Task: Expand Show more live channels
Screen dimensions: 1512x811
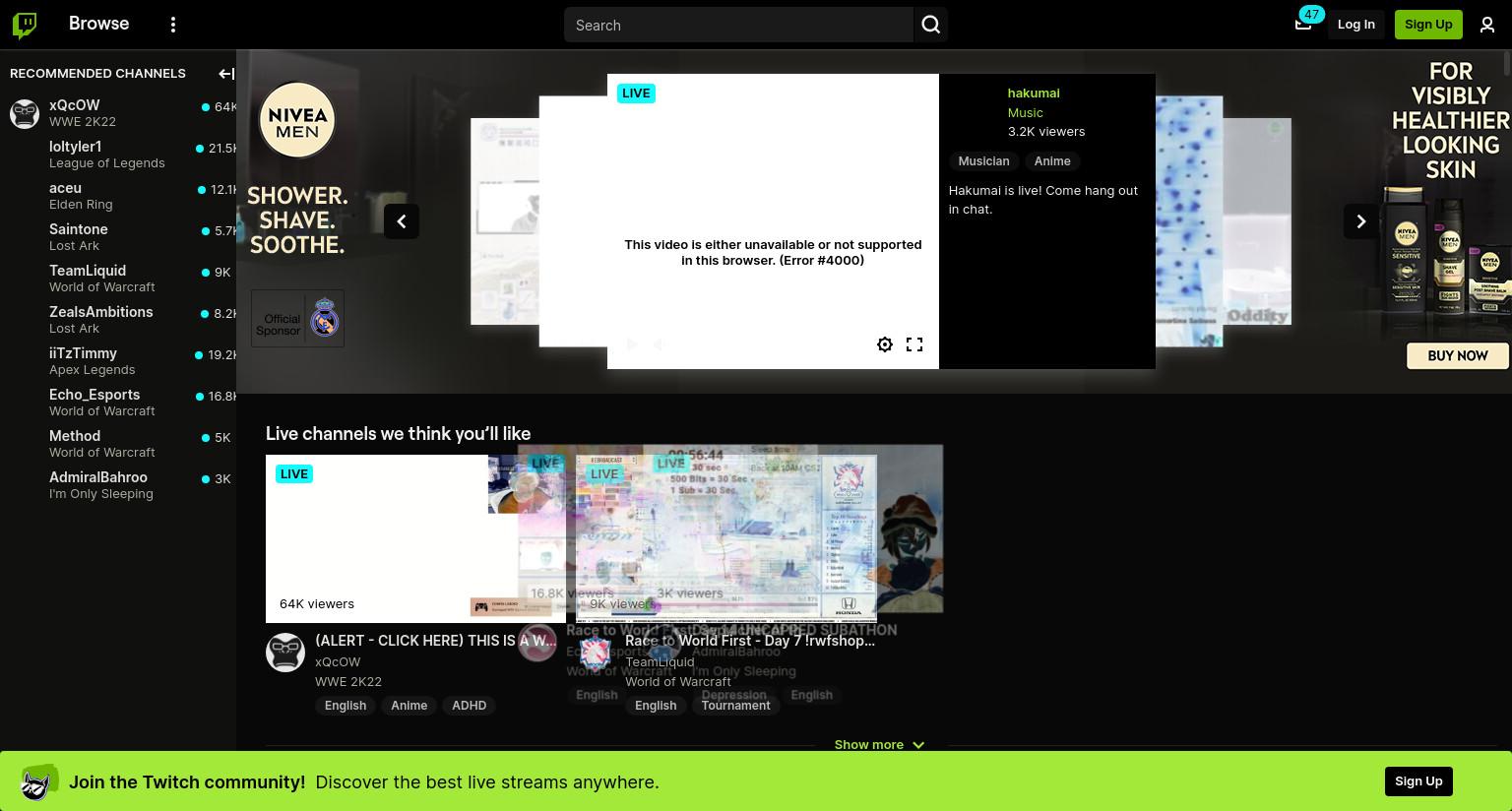Action: pos(879,744)
